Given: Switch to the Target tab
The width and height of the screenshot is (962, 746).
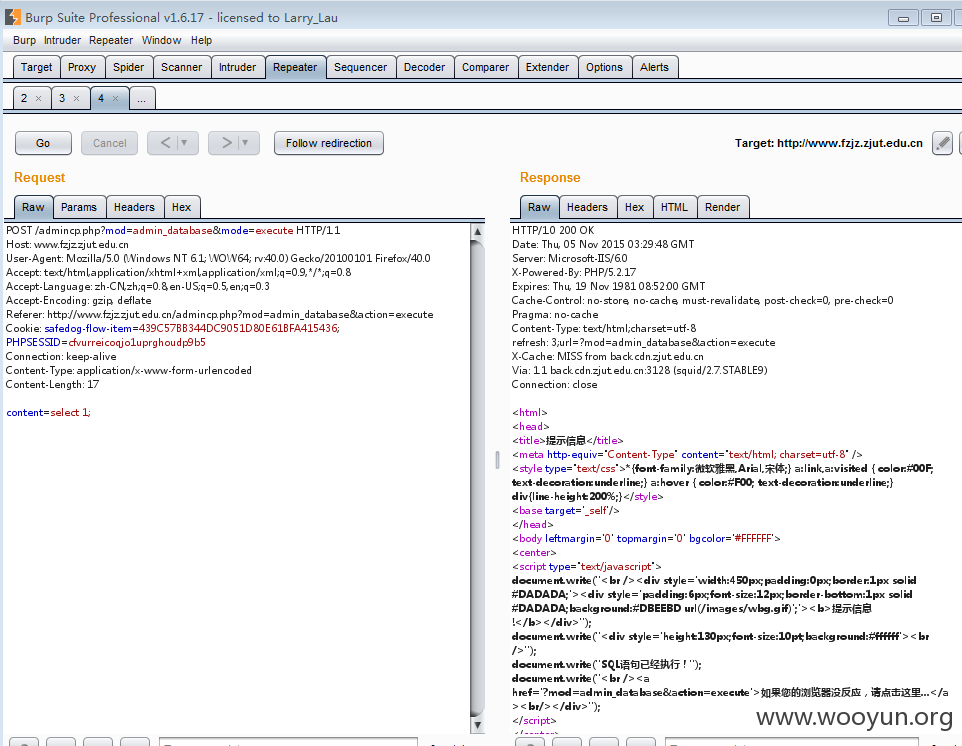Looking at the screenshot, I should [x=36, y=67].
